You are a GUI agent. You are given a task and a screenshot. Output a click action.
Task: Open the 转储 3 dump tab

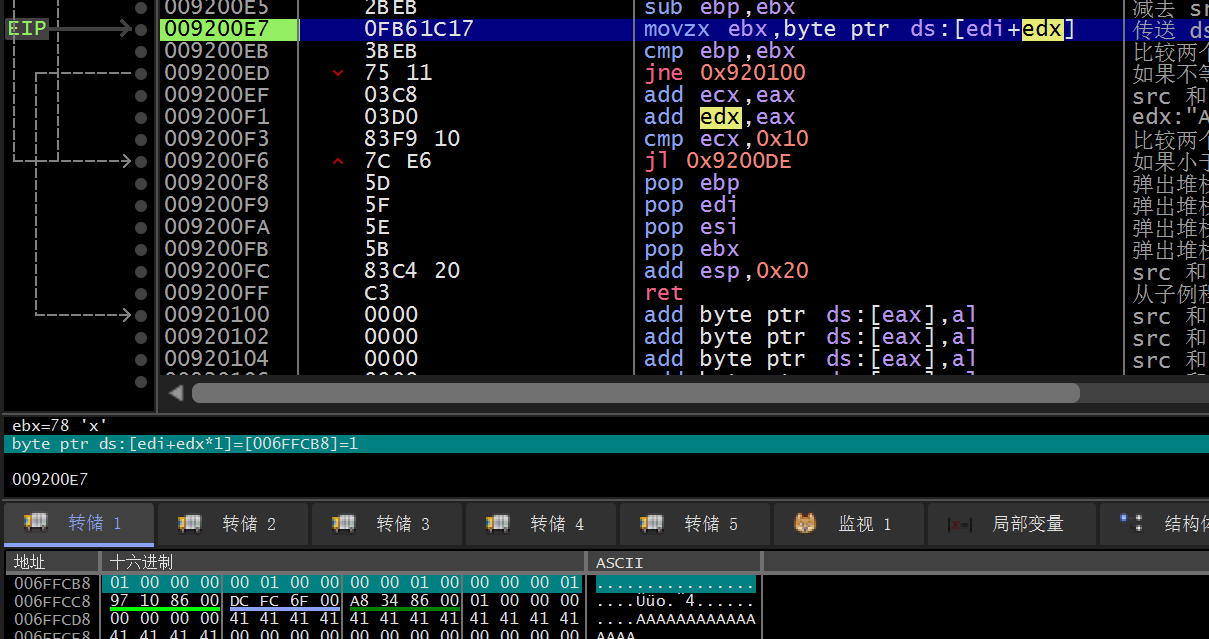coord(387,524)
